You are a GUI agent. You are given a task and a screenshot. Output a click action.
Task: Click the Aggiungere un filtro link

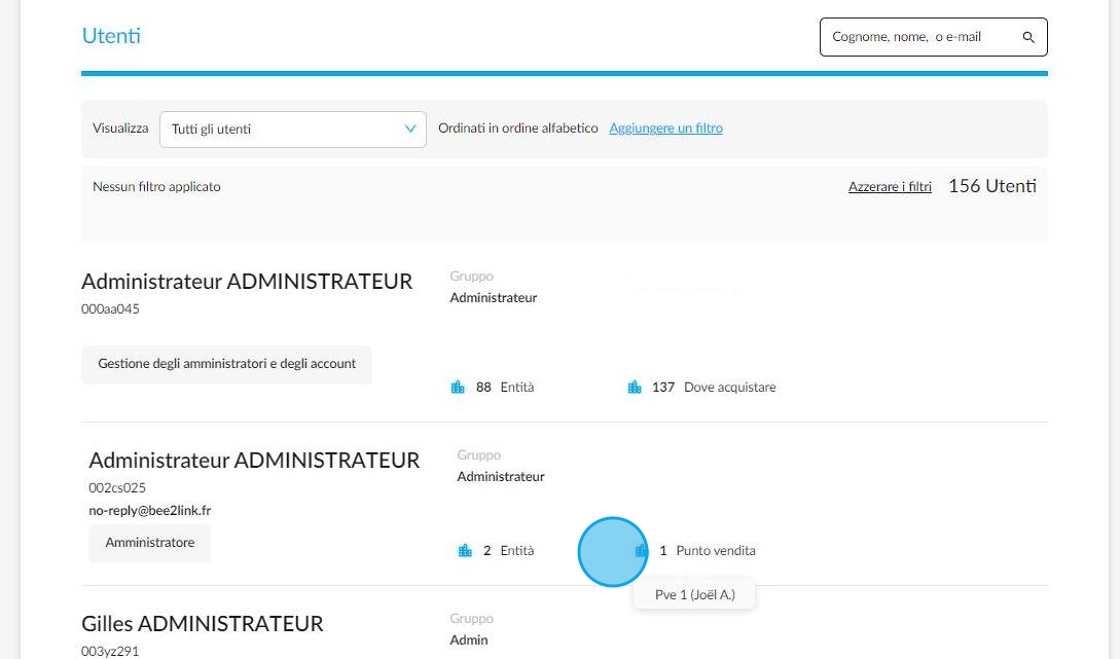click(x=666, y=129)
